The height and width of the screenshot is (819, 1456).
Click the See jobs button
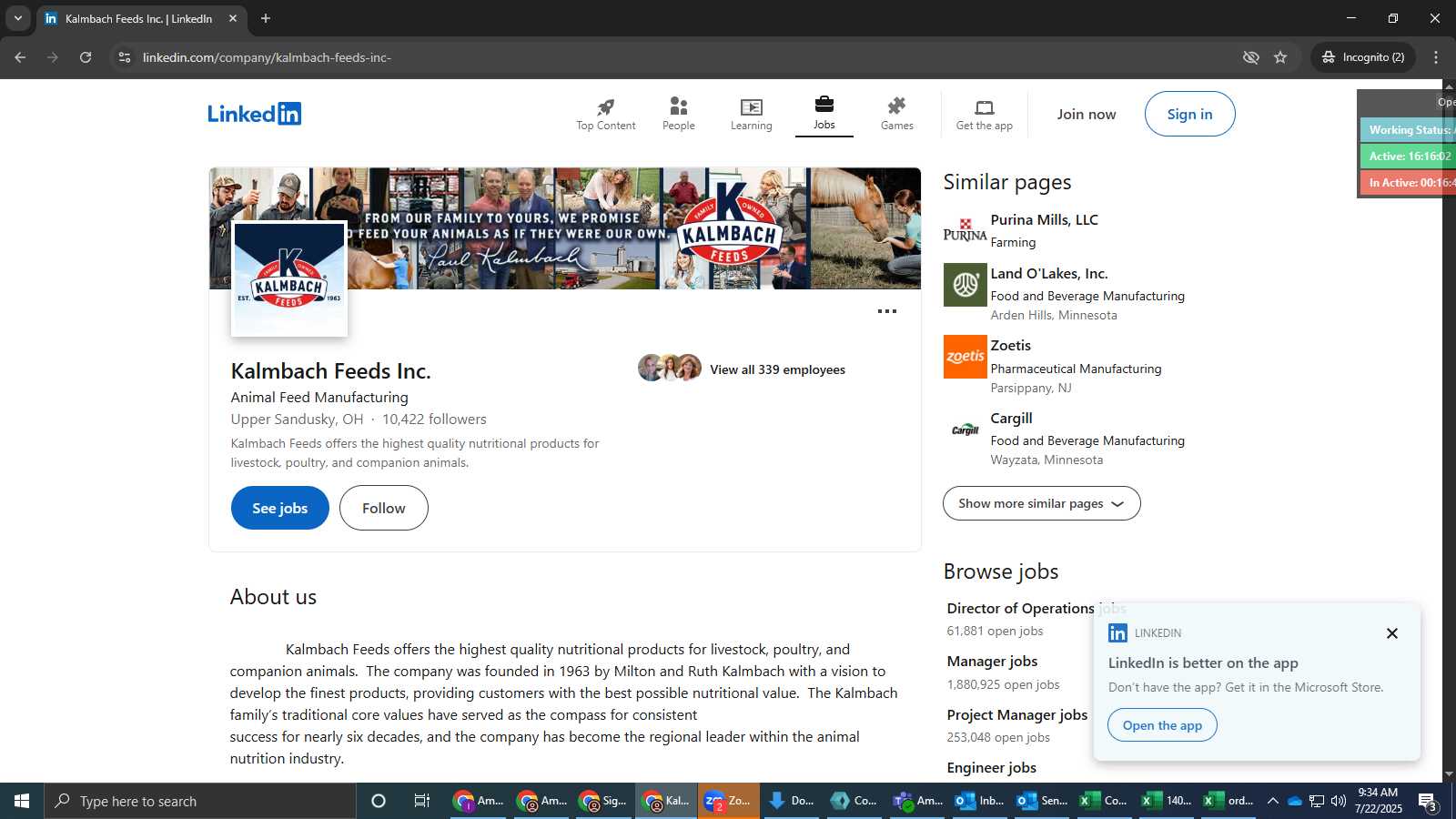(279, 508)
